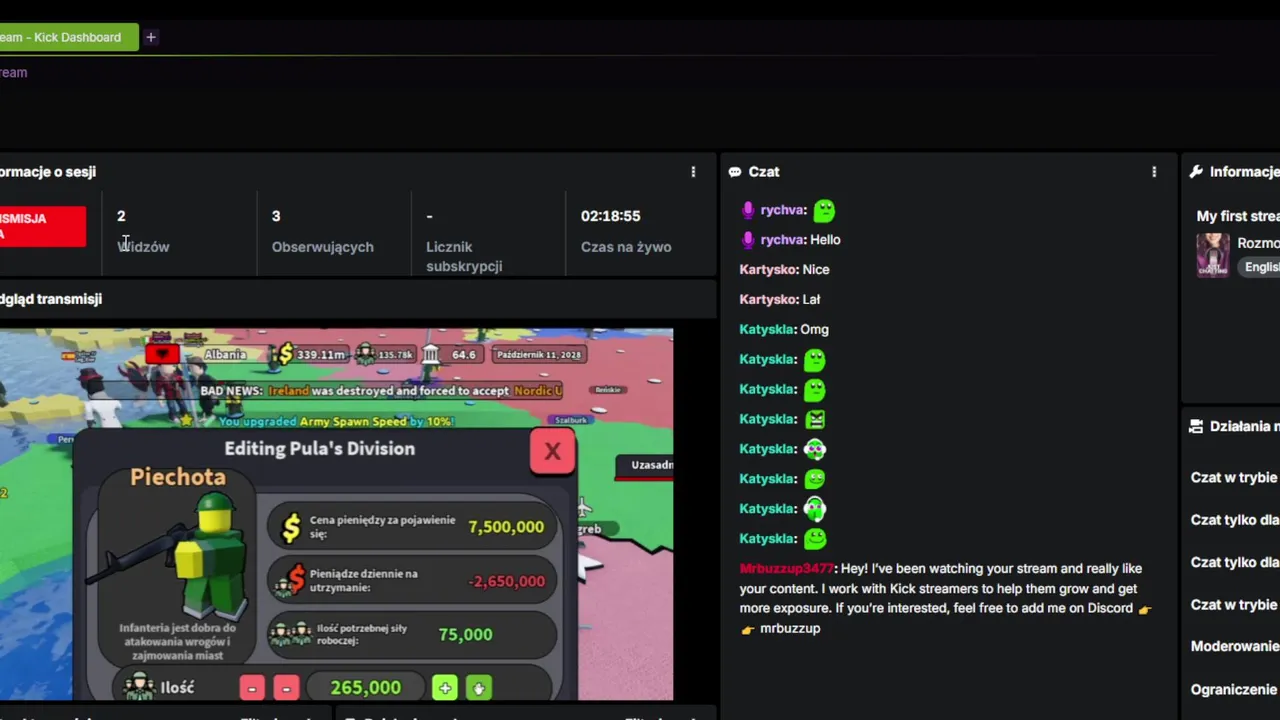Image resolution: width=1280 pixels, height=720 pixels.
Task: Click the yellow dollar icon next to 339.11m
Action: click(x=286, y=353)
